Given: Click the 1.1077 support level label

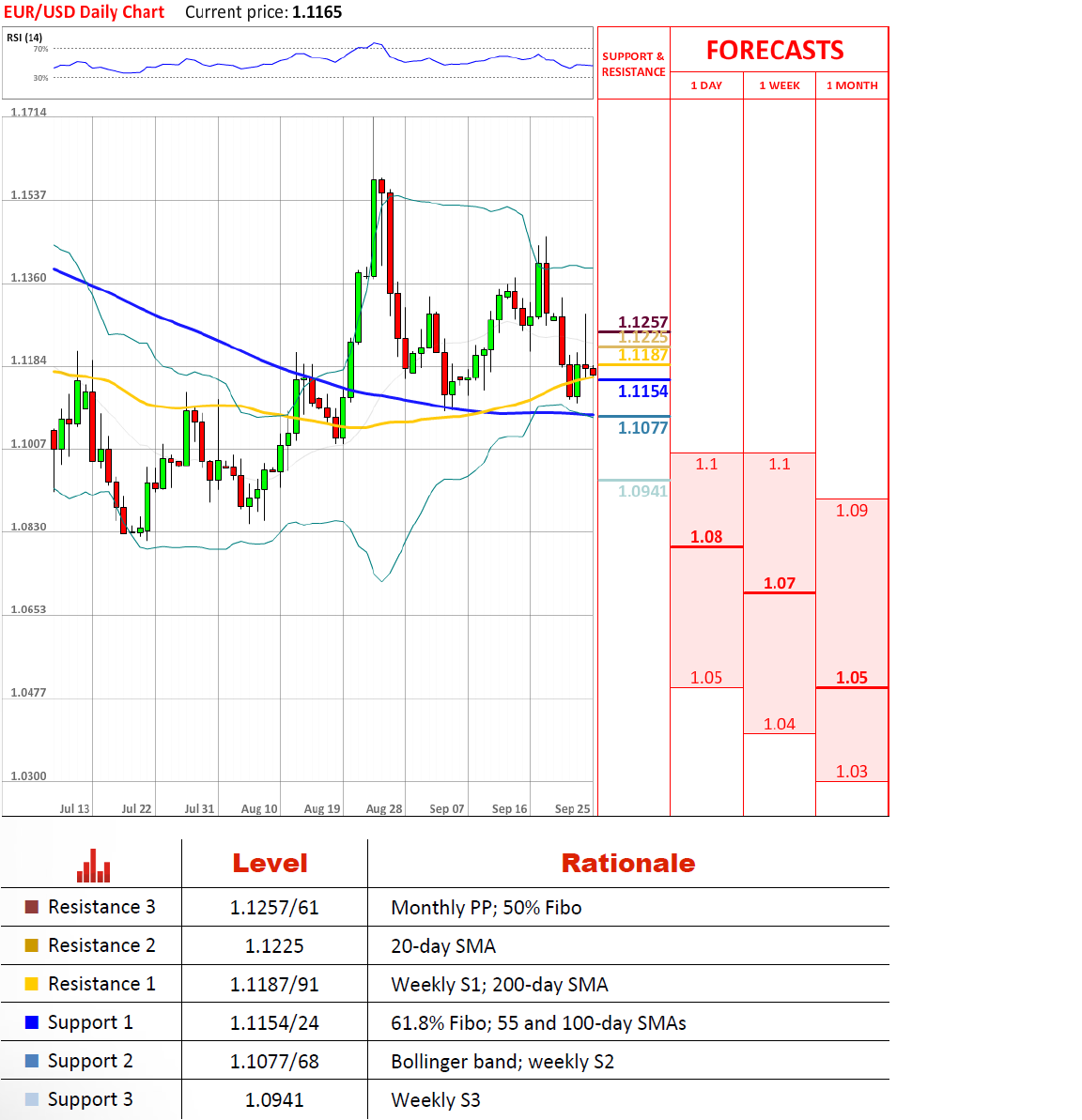Looking at the screenshot, I should click(642, 428).
